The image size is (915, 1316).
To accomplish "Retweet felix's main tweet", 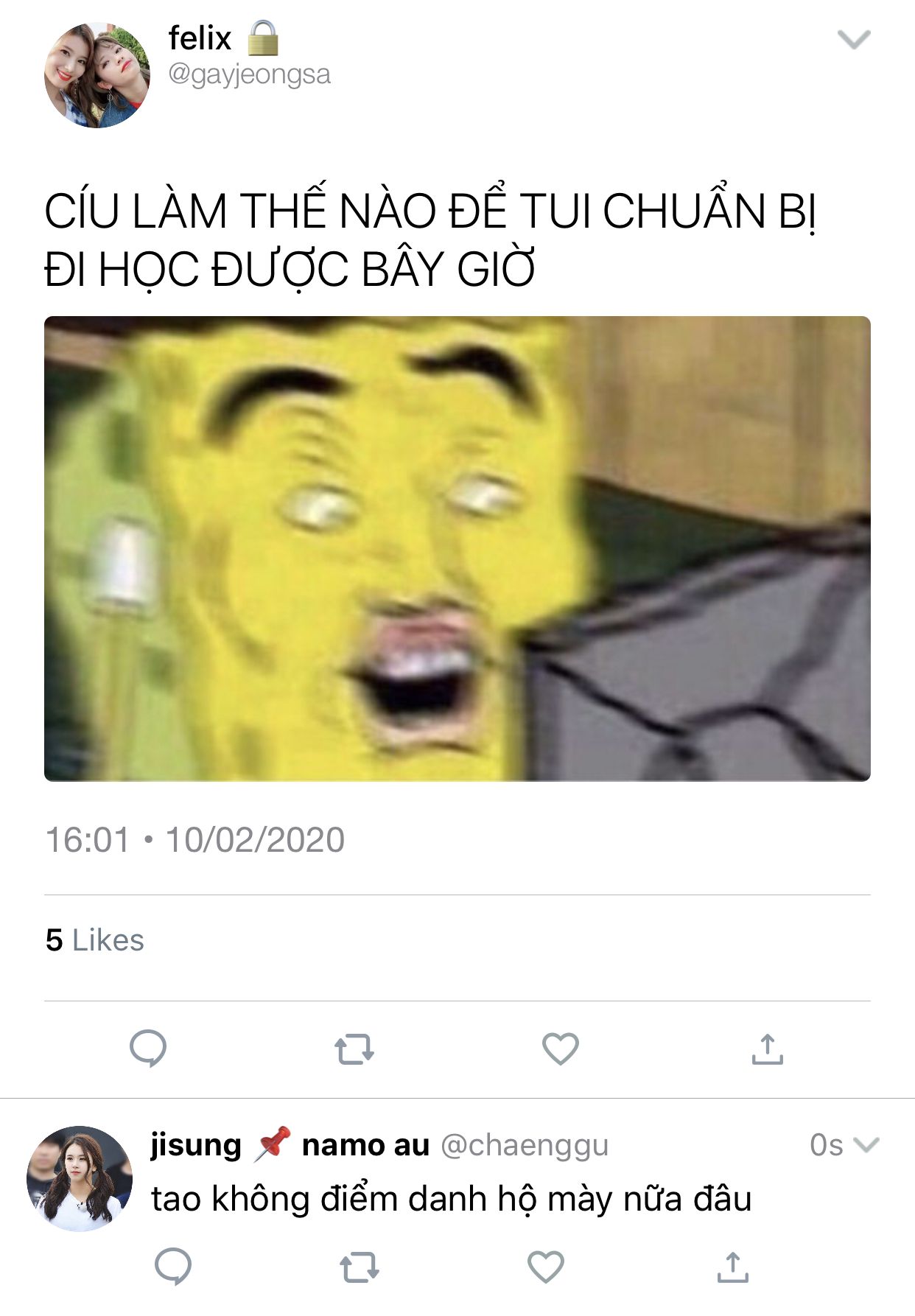I will 354,1049.
